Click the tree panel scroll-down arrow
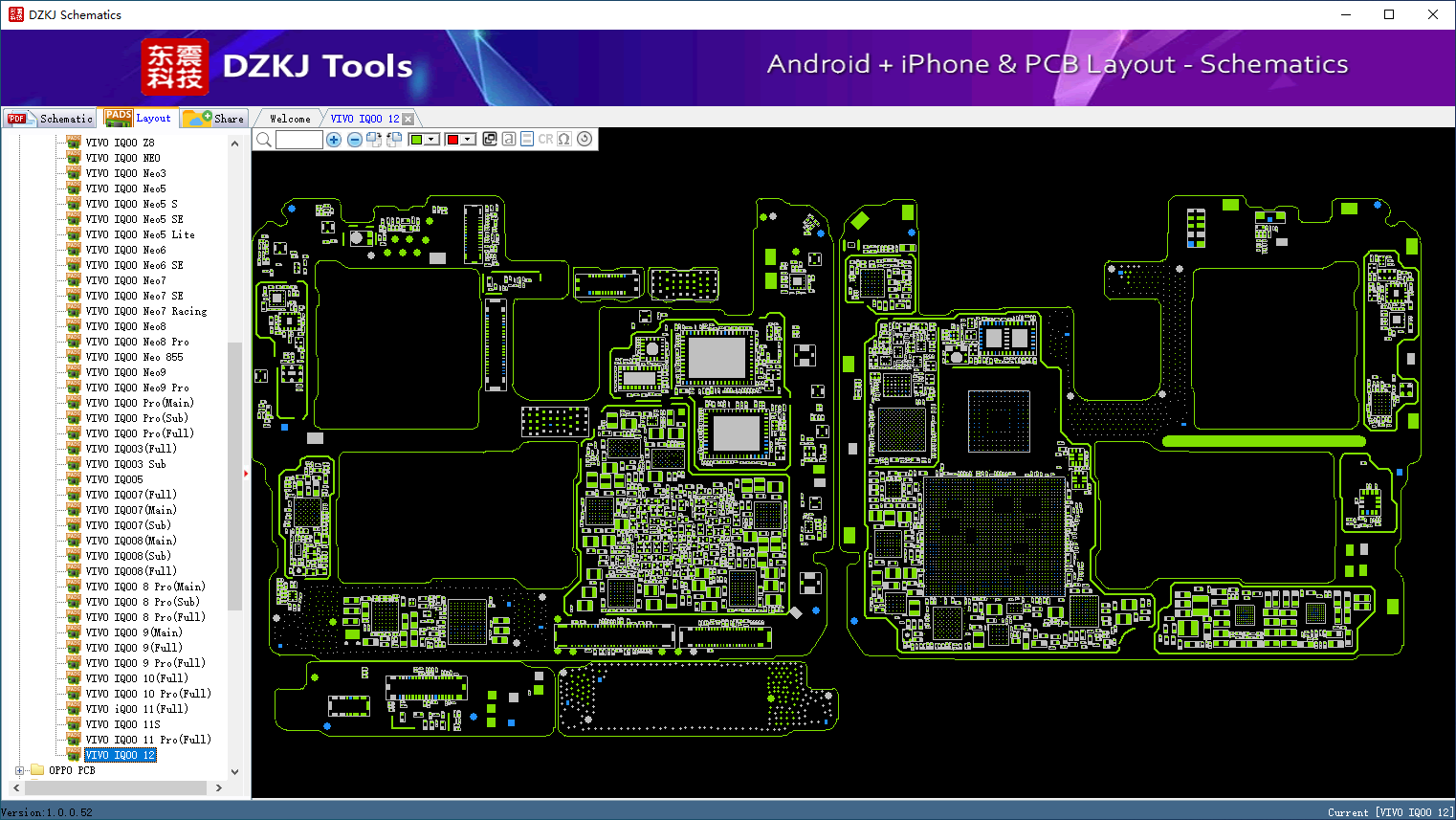The image size is (1456, 820). (x=235, y=771)
